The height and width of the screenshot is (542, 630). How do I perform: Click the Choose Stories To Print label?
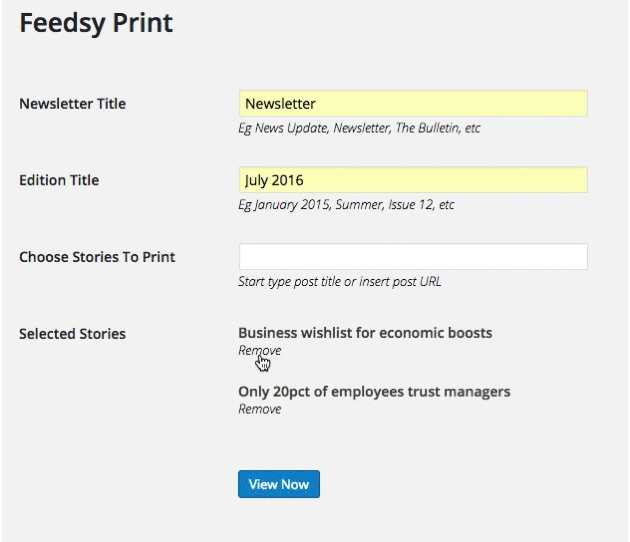point(97,257)
